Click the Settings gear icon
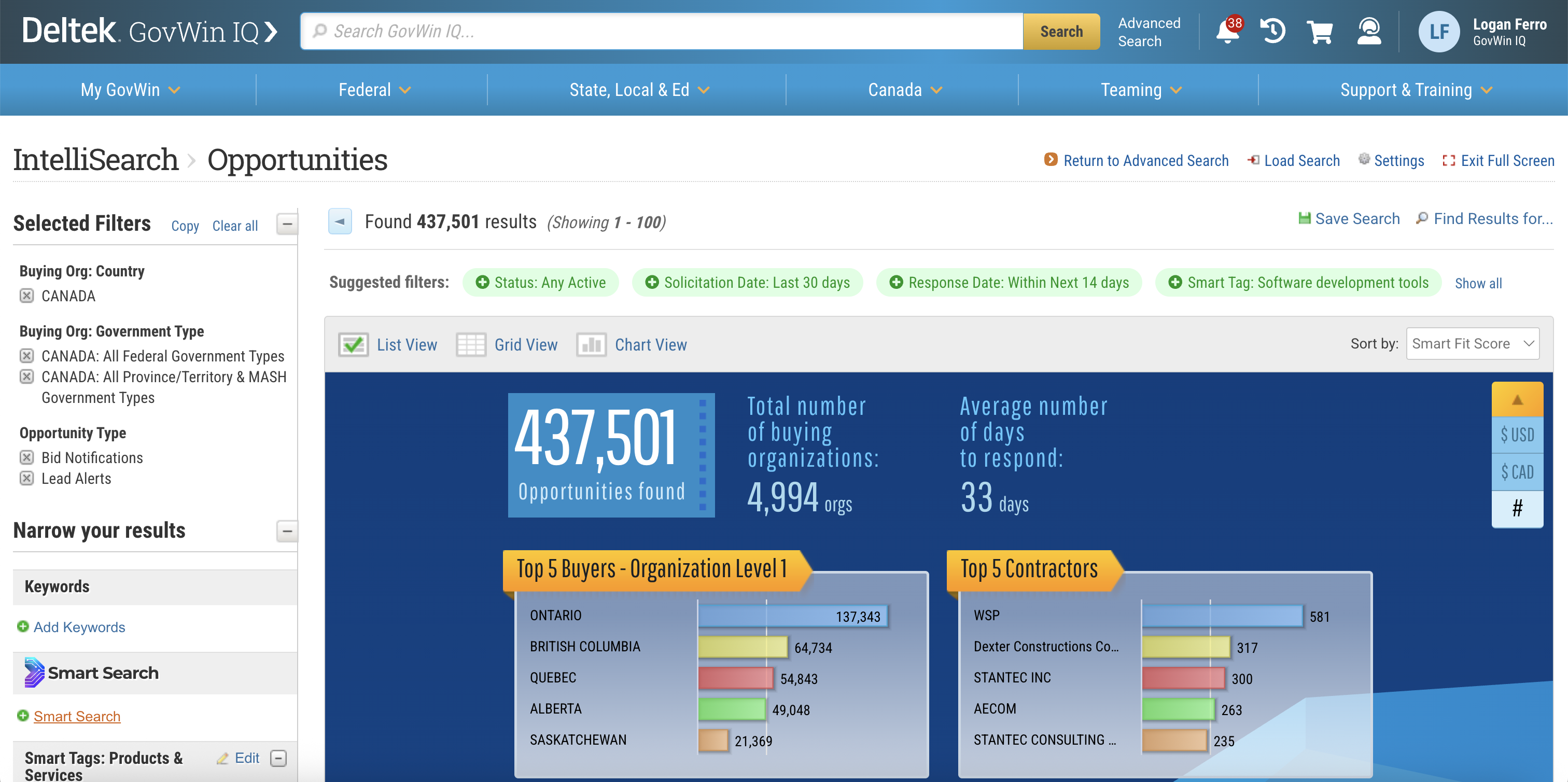 [x=1364, y=159]
